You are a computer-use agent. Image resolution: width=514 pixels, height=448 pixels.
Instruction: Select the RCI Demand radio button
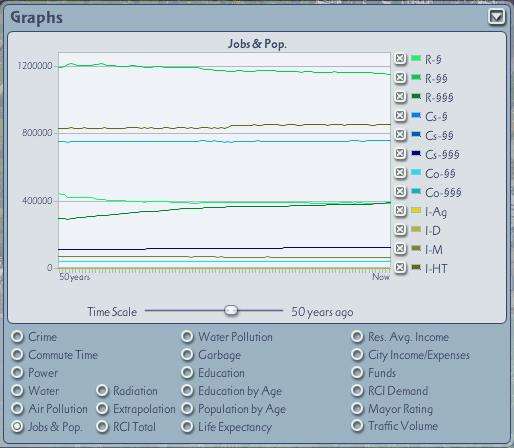click(x=357, y=390)
